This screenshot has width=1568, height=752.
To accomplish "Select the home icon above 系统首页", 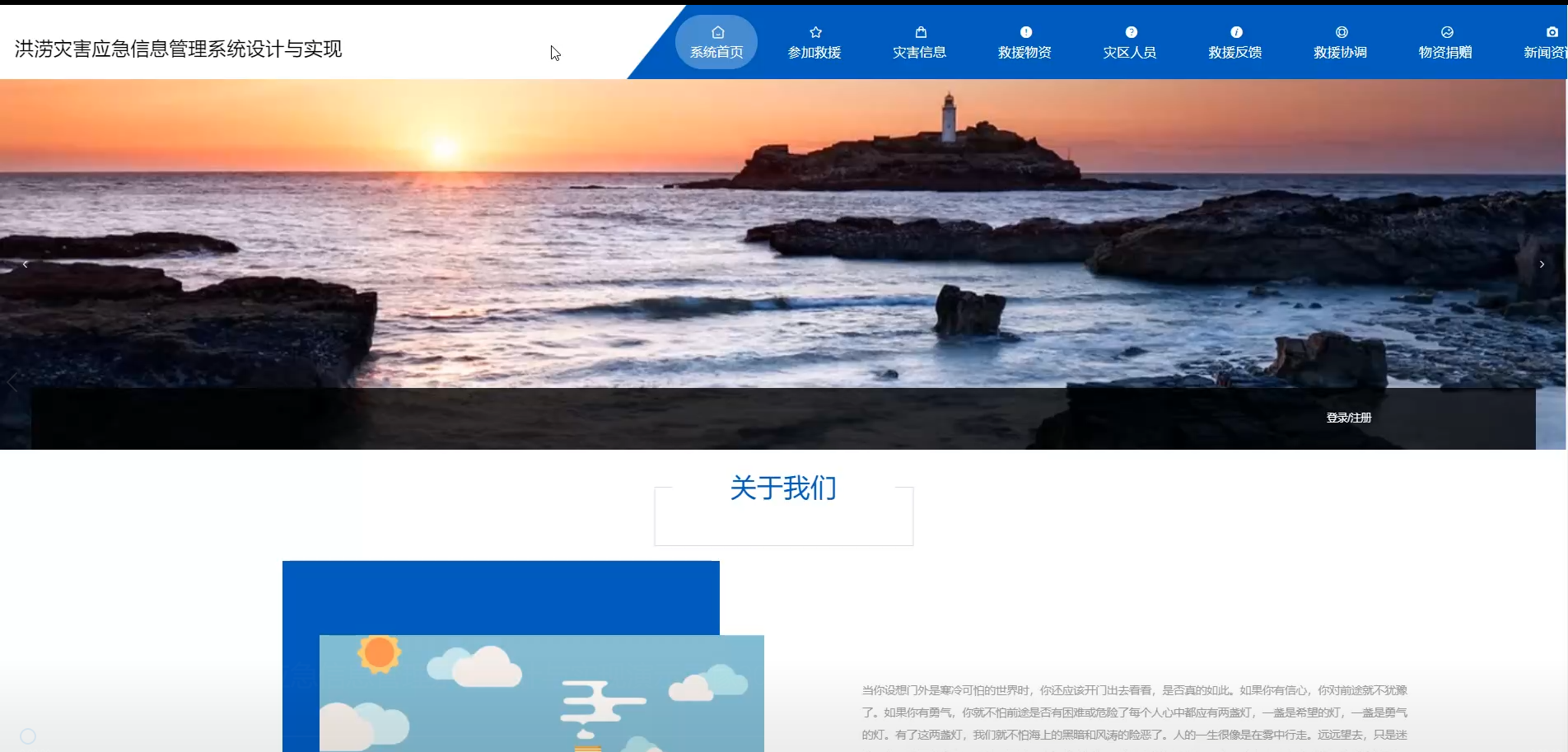I will 716,31.
